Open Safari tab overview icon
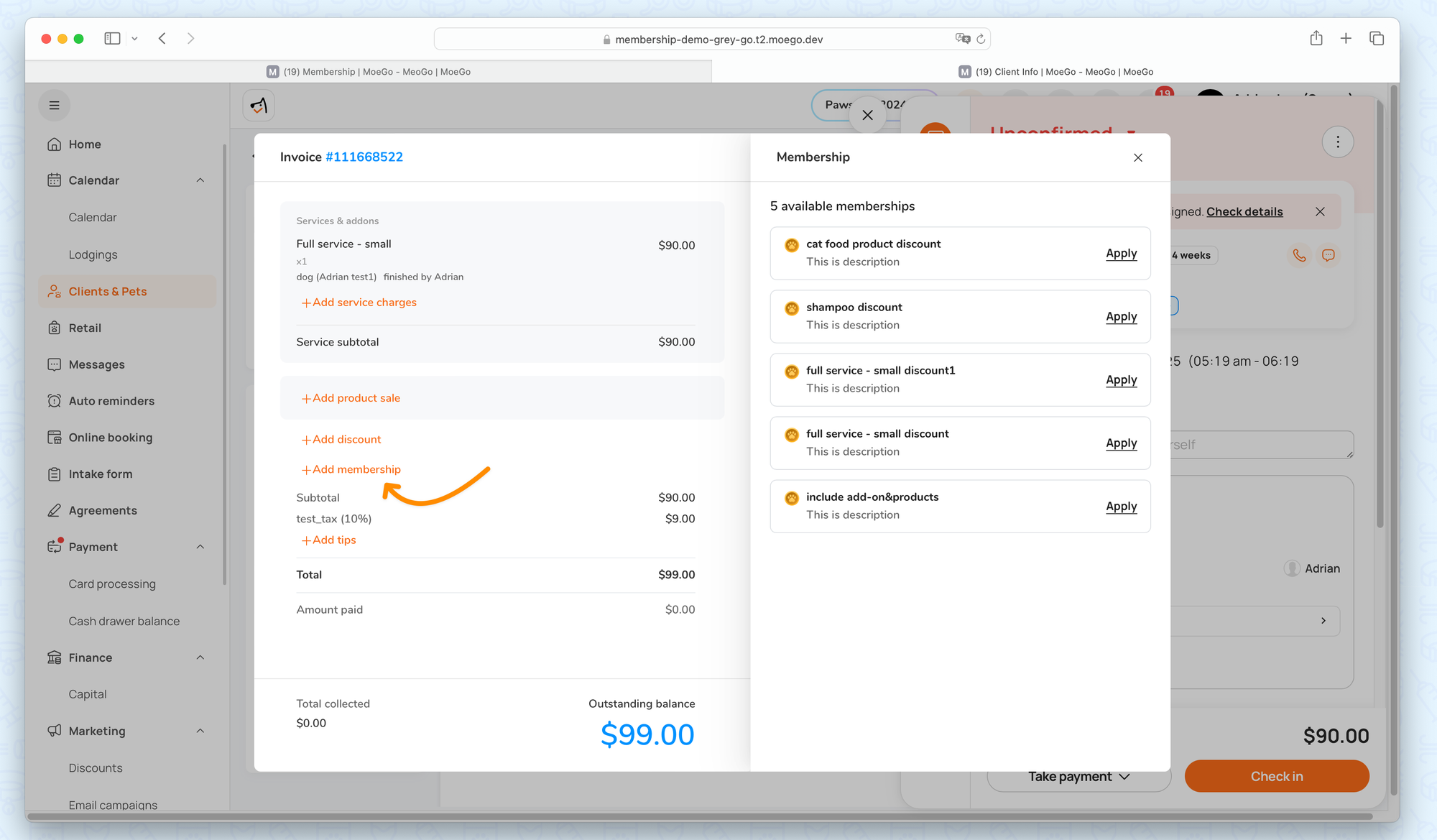This screenshot has height=840, width=1437. pos(1376,39)
